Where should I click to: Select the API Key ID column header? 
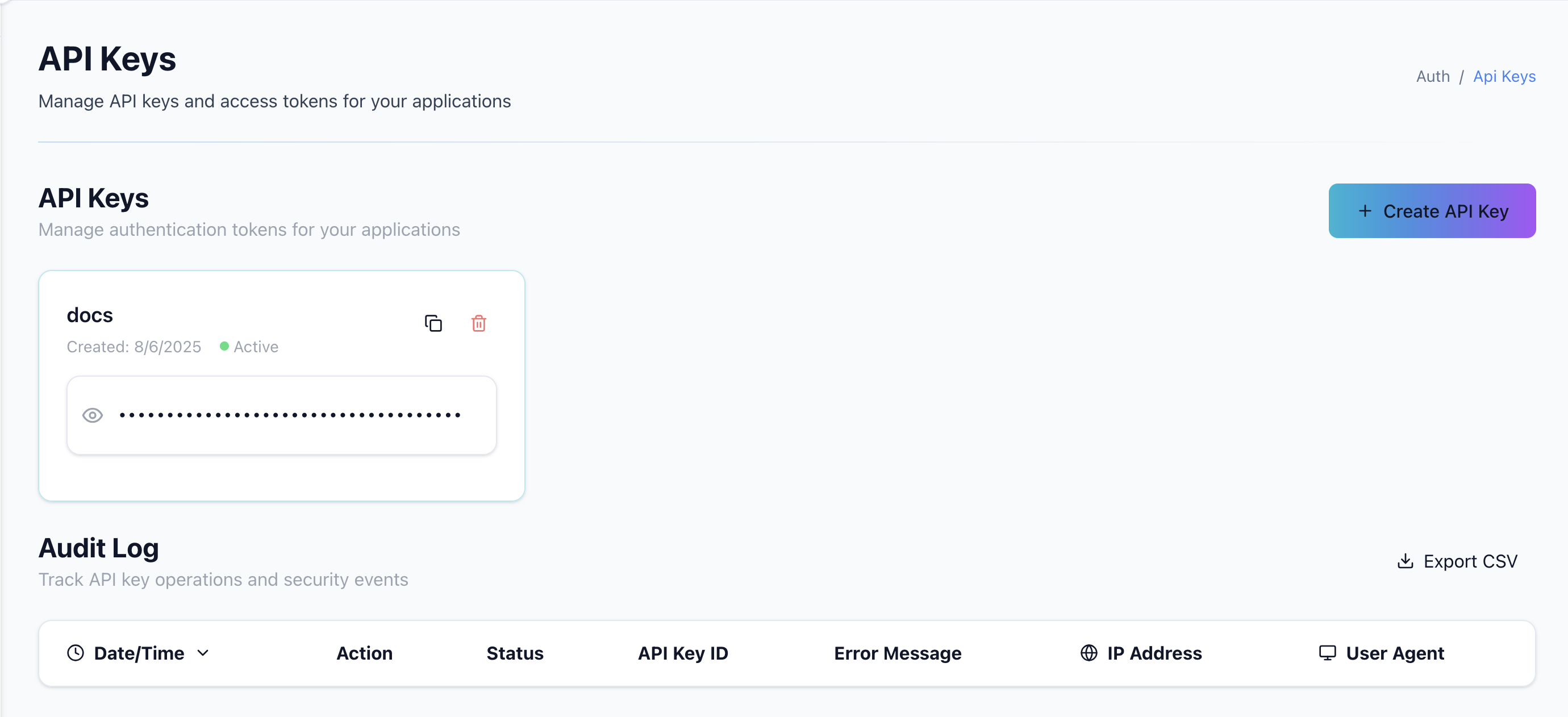(683, 653)
